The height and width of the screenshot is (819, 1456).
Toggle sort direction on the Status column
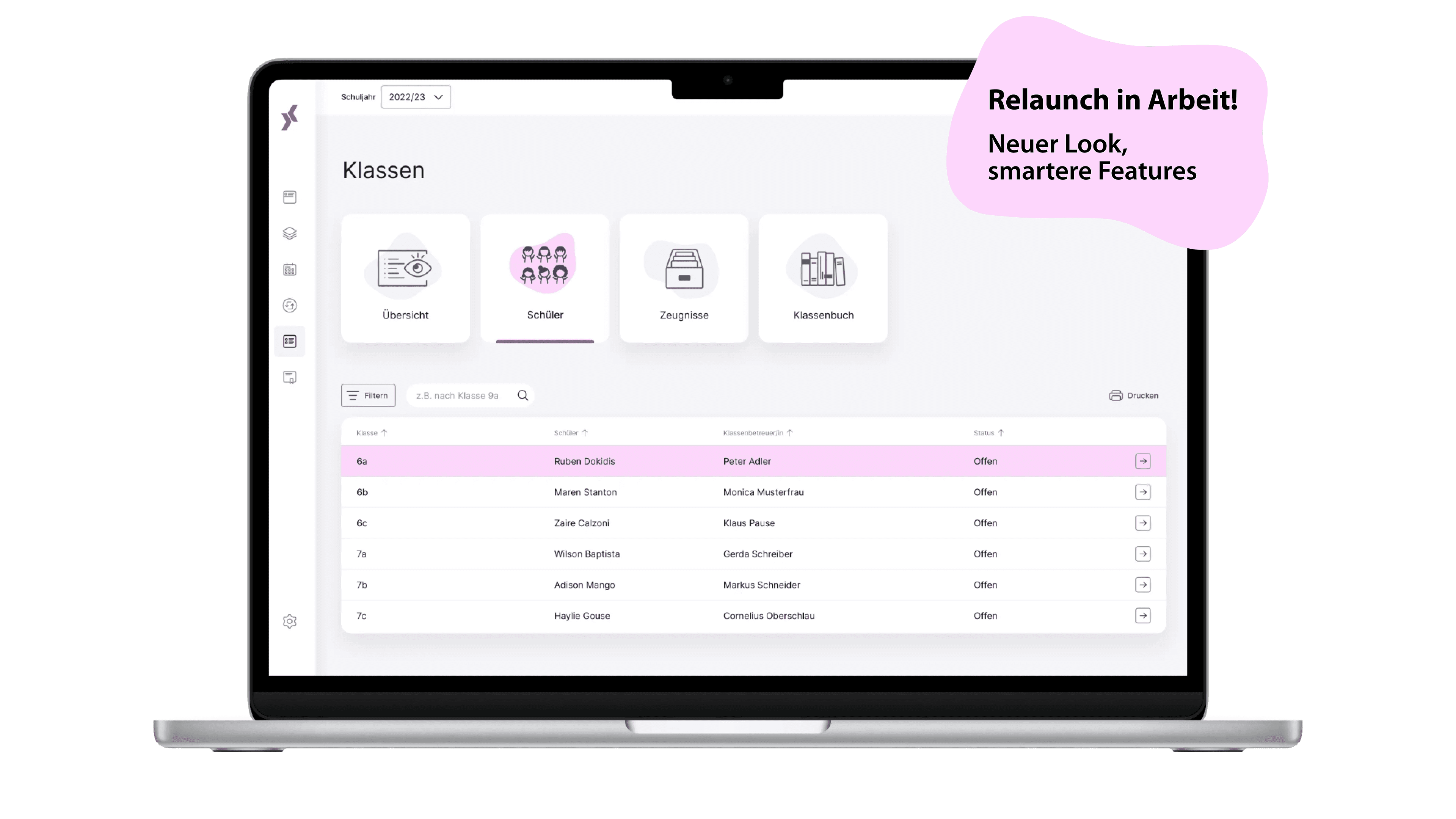(x=1001, y=432)
